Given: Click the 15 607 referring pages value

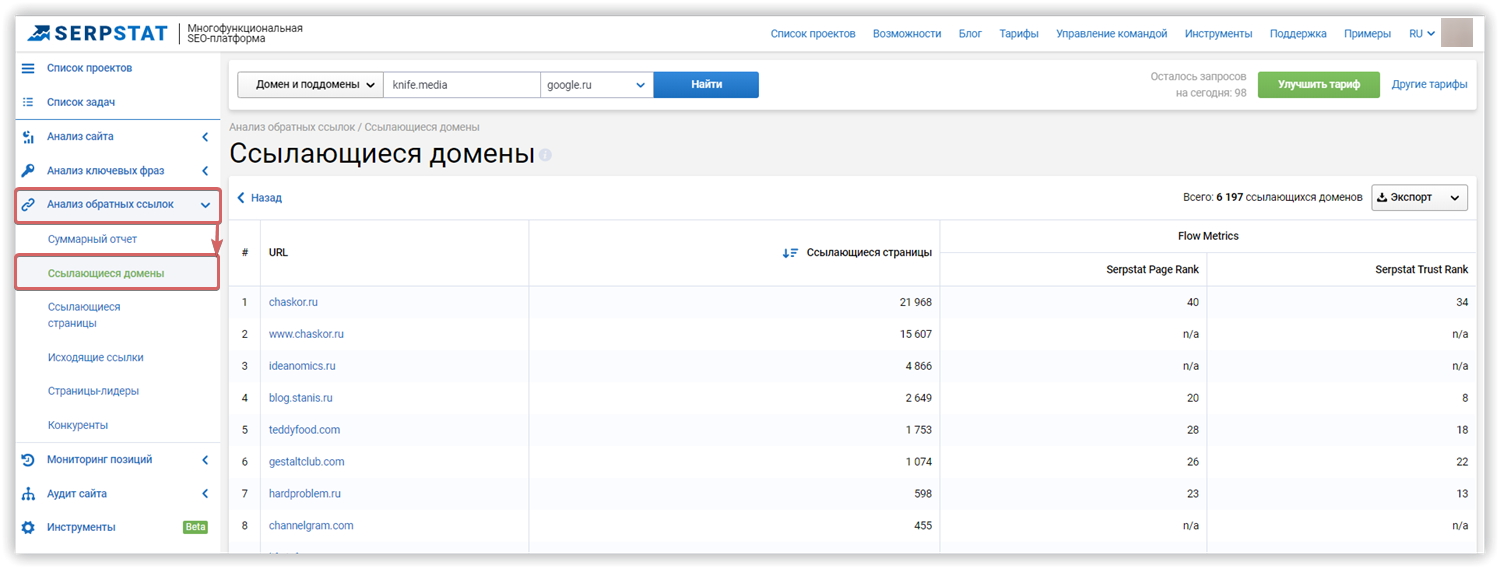Looking at the screenshot, I should [916, 334].
